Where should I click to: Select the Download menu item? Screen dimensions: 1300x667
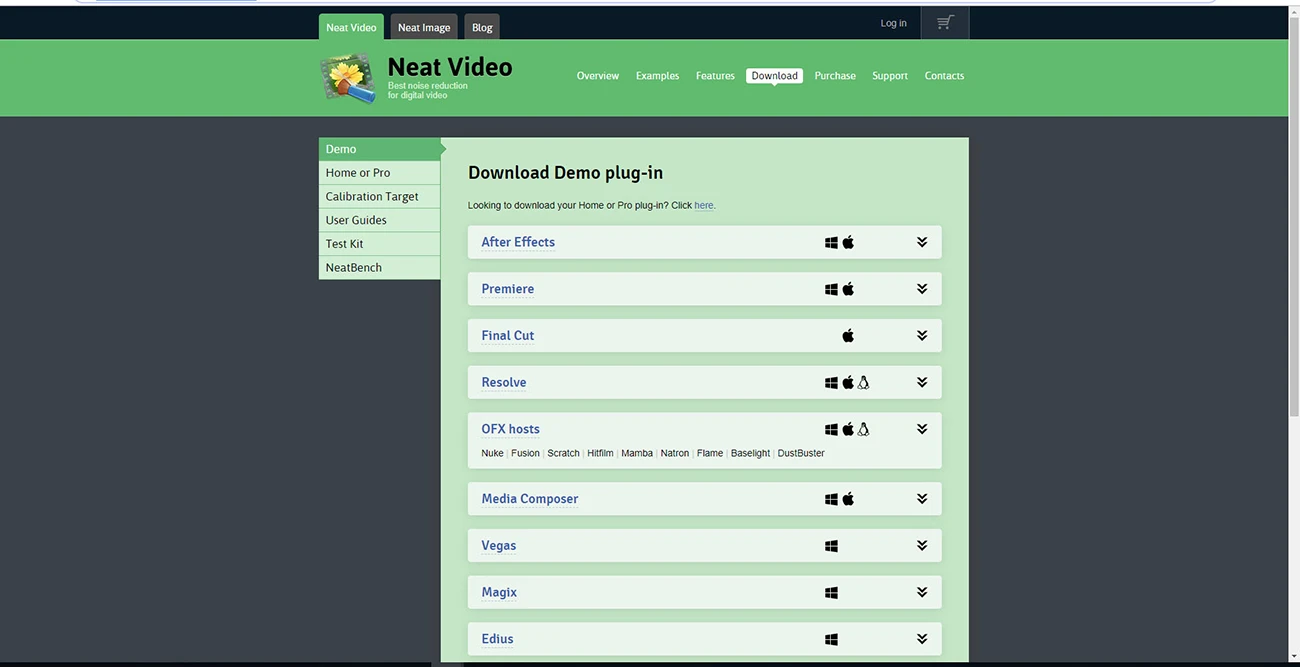coord(775,76)
